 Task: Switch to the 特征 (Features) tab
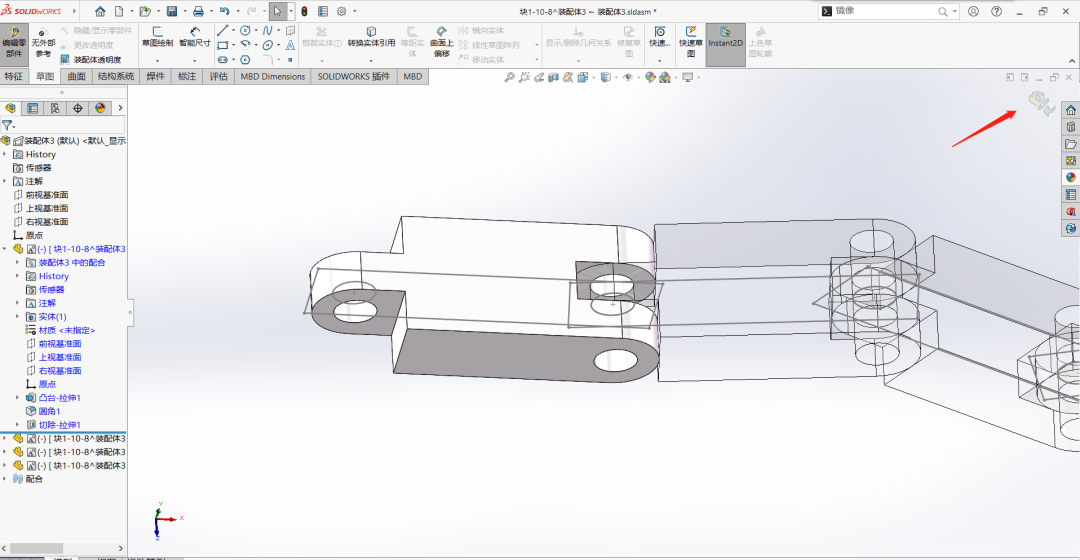(x=13, y=76)
